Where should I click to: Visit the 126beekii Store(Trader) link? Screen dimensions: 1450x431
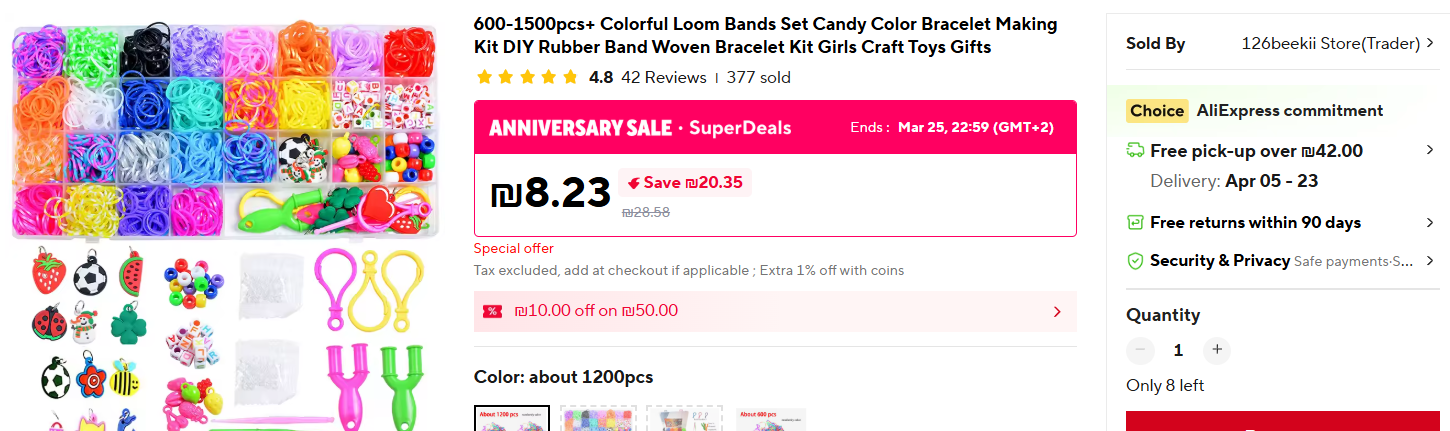(x=1330, y=43)
